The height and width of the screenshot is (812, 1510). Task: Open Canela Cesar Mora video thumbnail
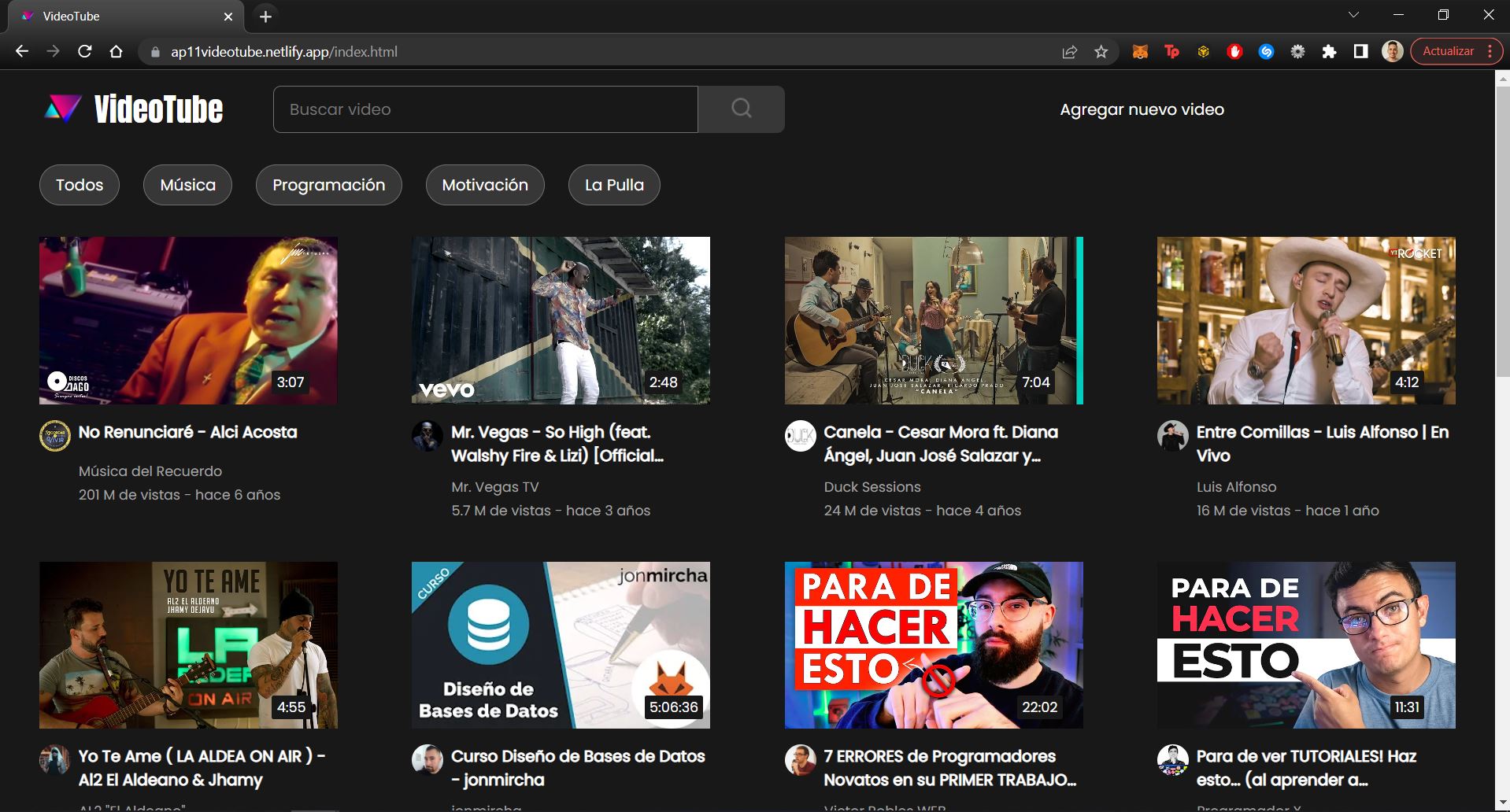click(x=934, y=320)
